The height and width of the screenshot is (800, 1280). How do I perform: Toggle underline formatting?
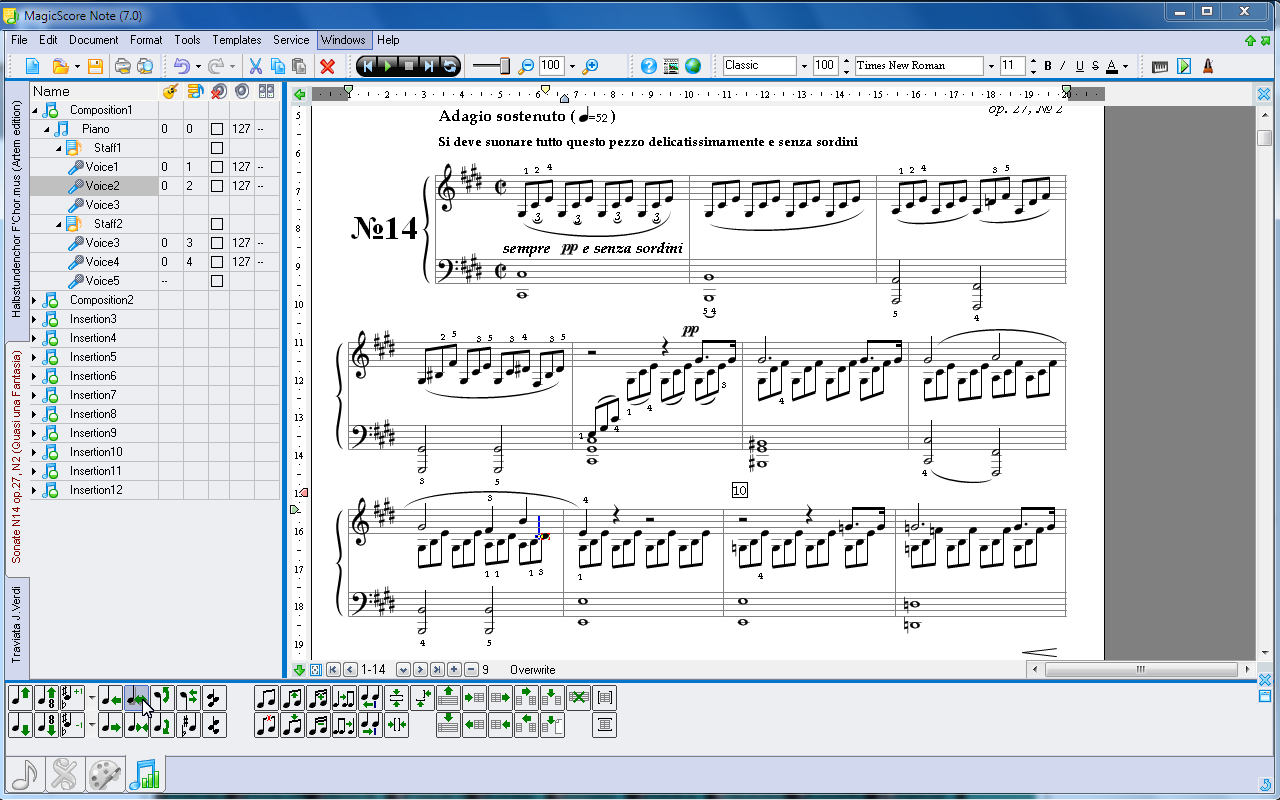[1079, 66]
